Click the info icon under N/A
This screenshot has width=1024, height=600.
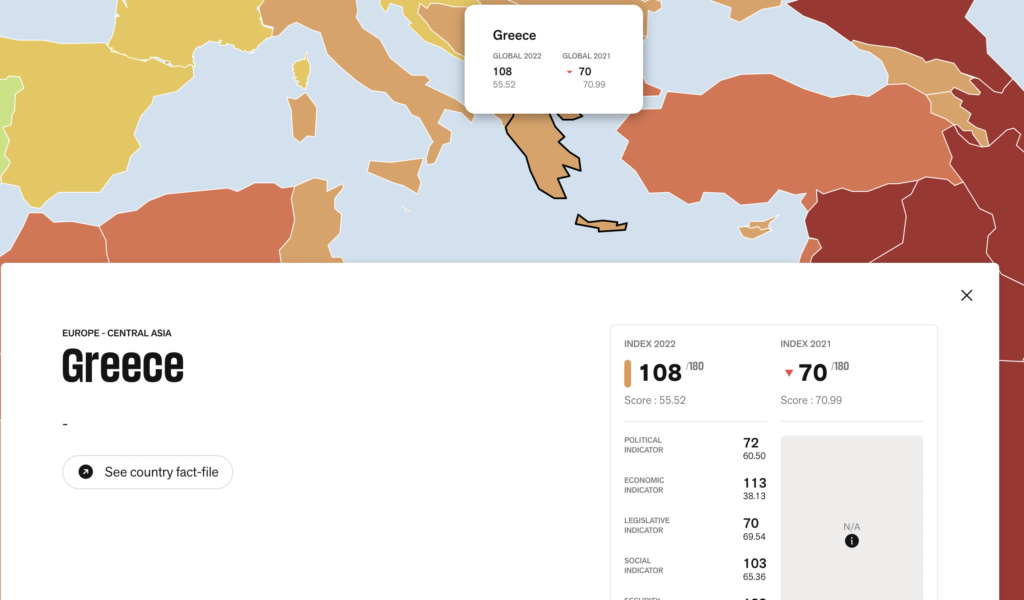851,541
